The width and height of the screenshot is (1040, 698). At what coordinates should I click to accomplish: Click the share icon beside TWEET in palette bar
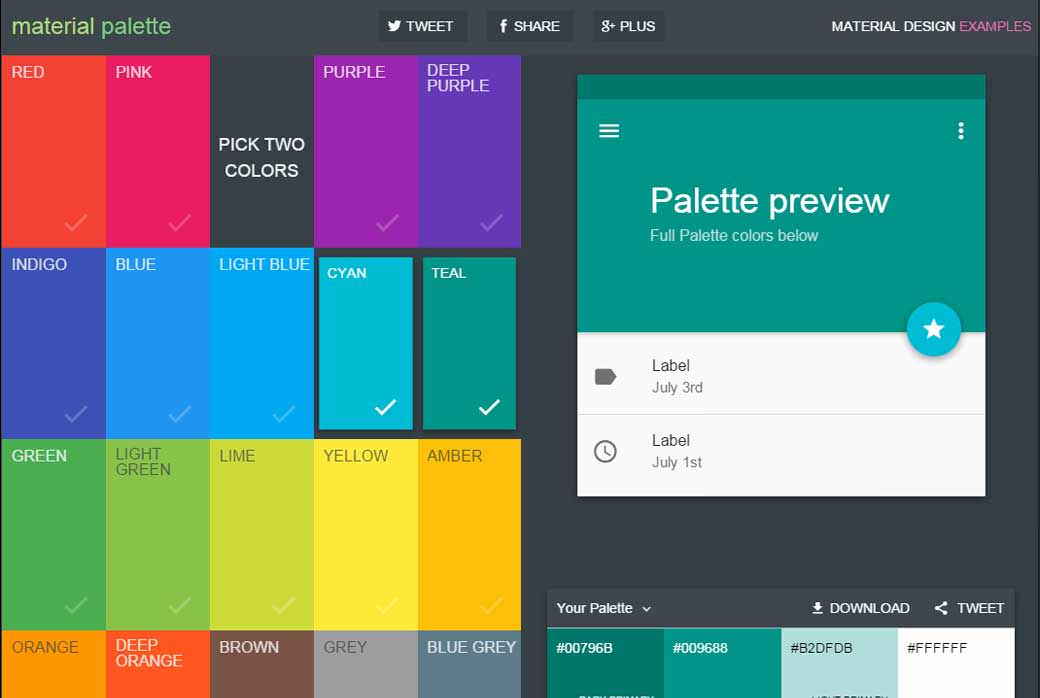[x=940, y=607]
